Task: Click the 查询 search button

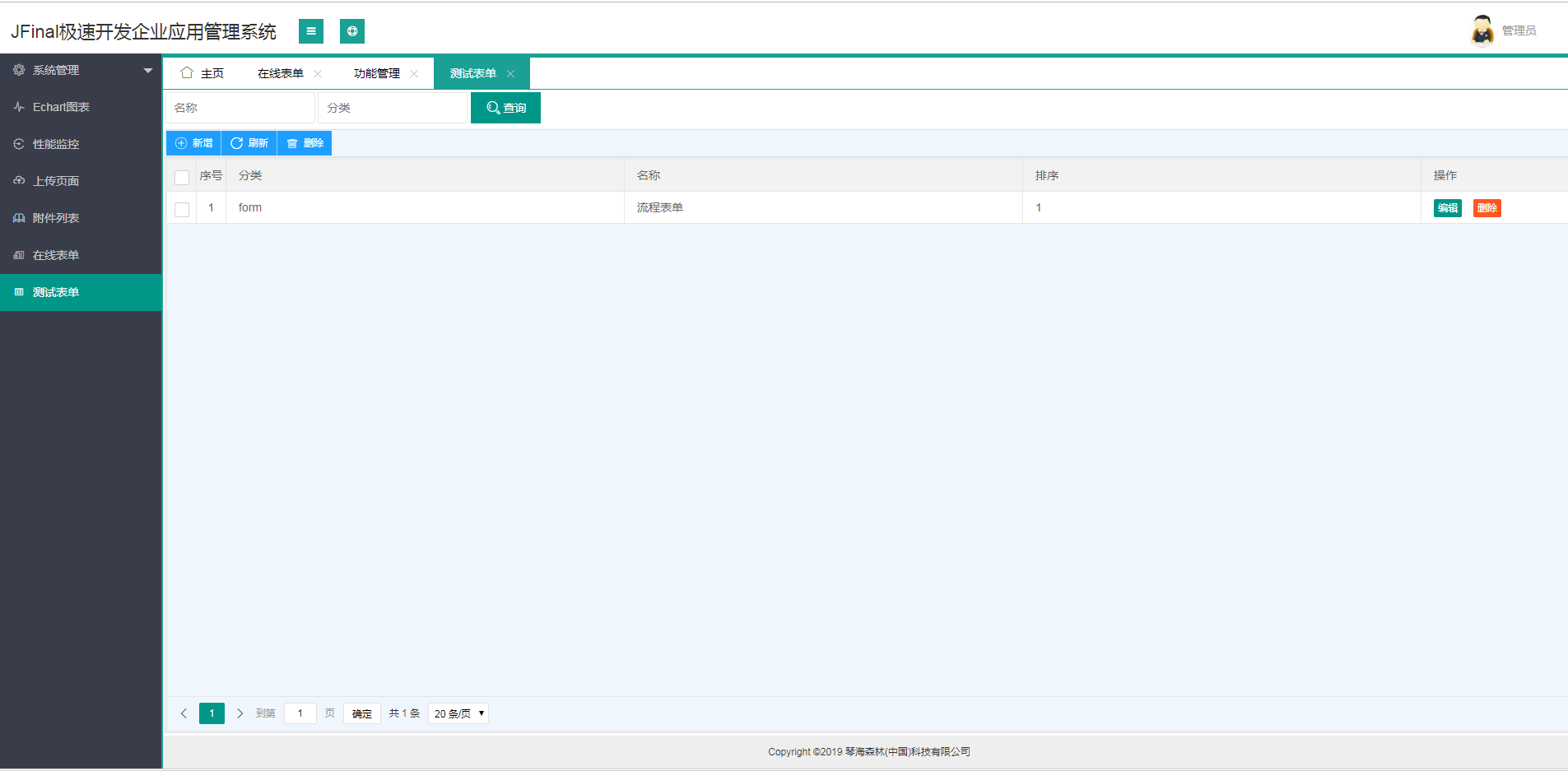Action: coord(505,108)
